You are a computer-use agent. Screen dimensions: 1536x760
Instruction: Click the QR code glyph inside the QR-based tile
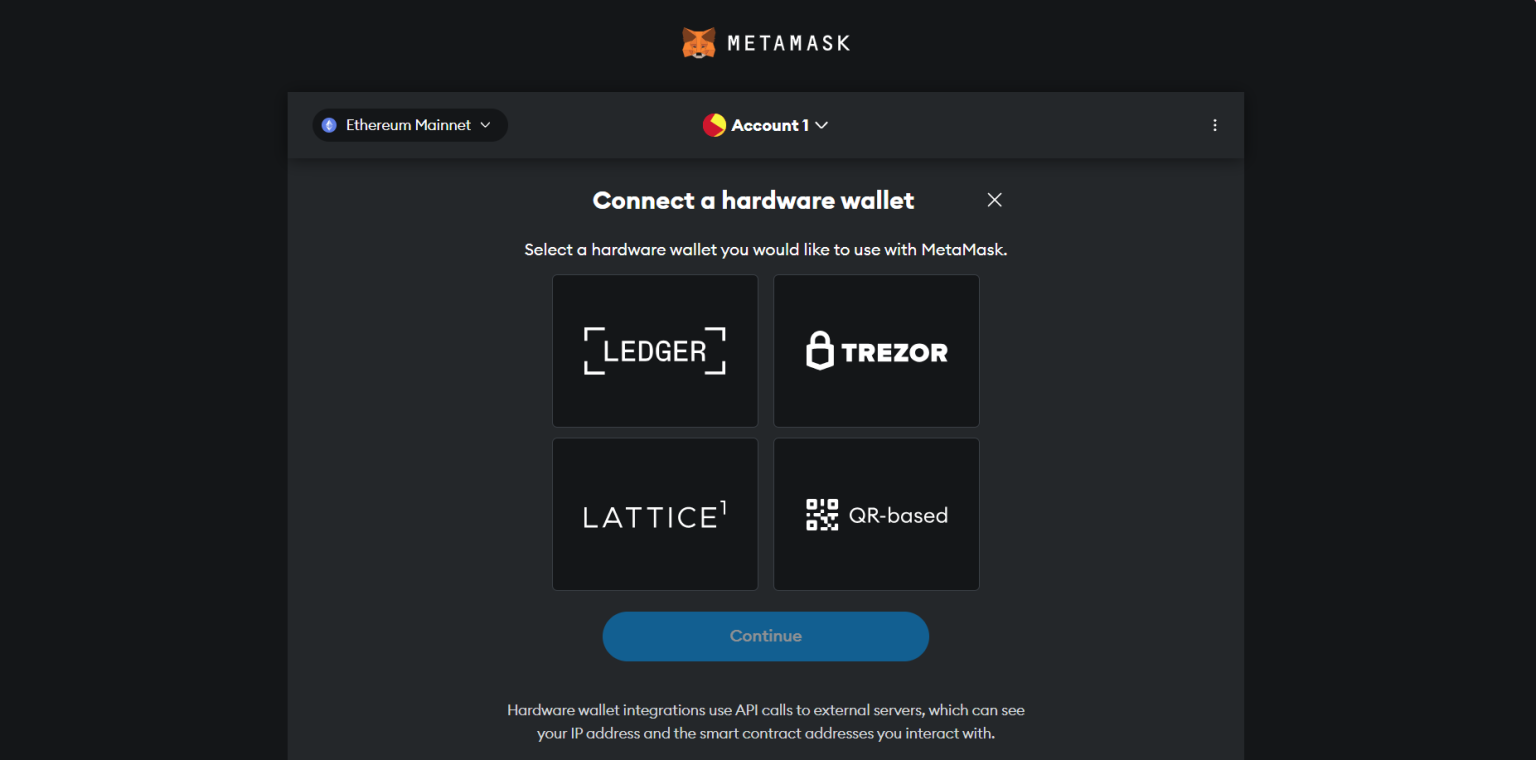(x=821, y=514)
